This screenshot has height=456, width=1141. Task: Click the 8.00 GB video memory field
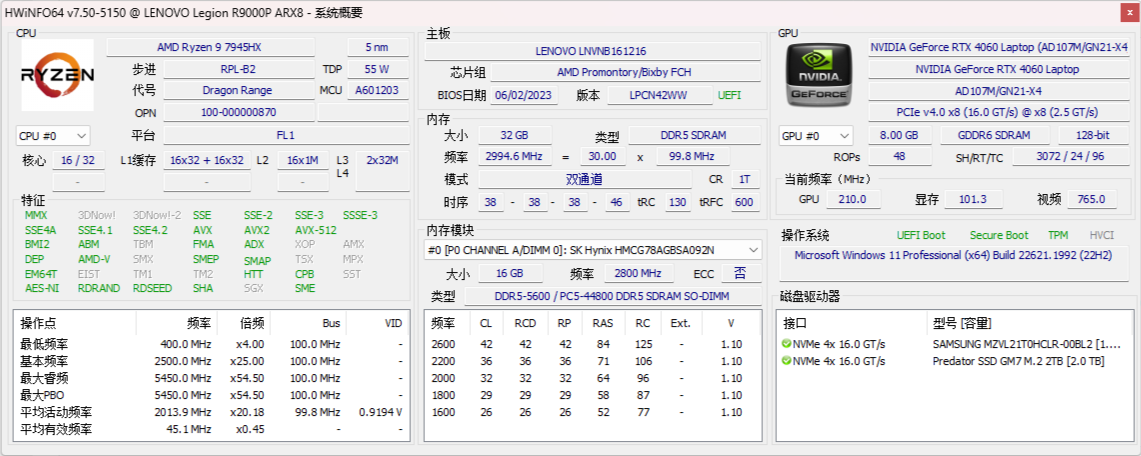point(899,135)
